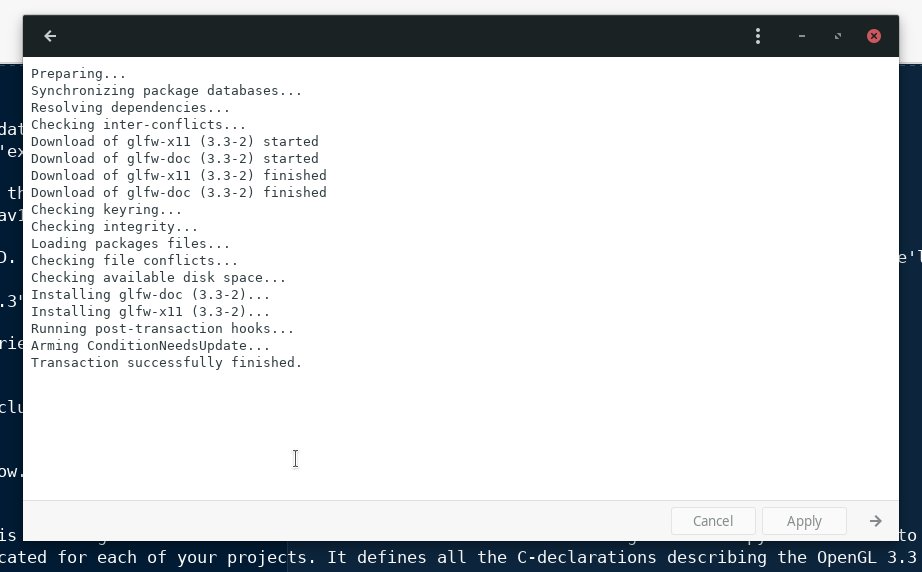The image size is (922, 572).
Task: Open the three-dot options menu
Action: 758,36
